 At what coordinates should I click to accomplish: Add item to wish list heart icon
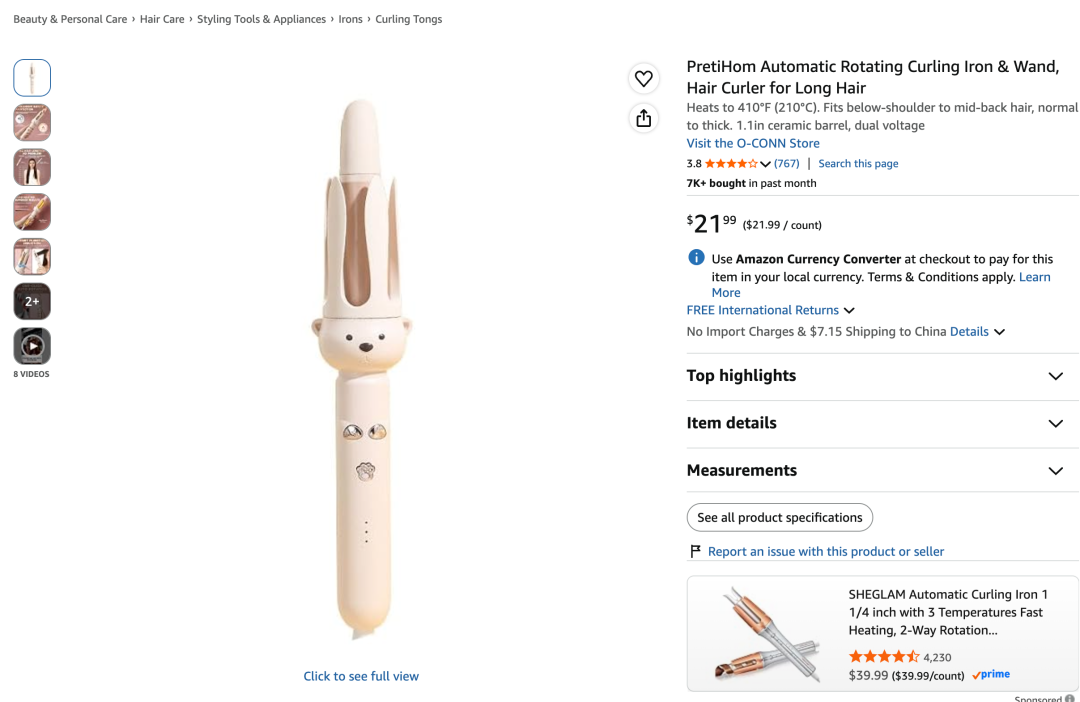643,79
